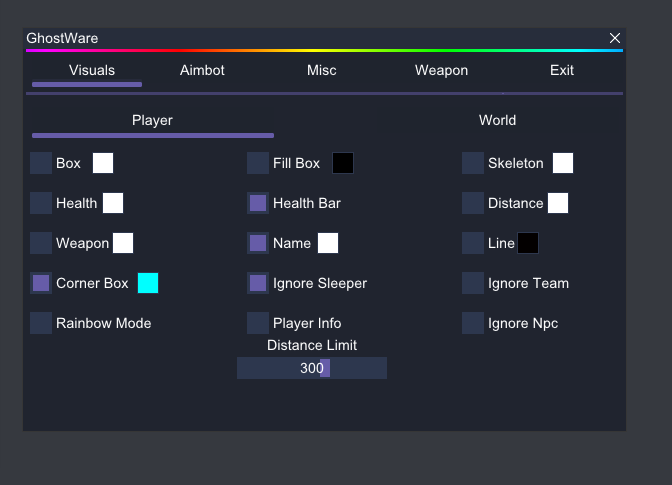
Task: Turn on Rainbow Mode checkbox
Action: pyautogui.click(x=41, y=323)
